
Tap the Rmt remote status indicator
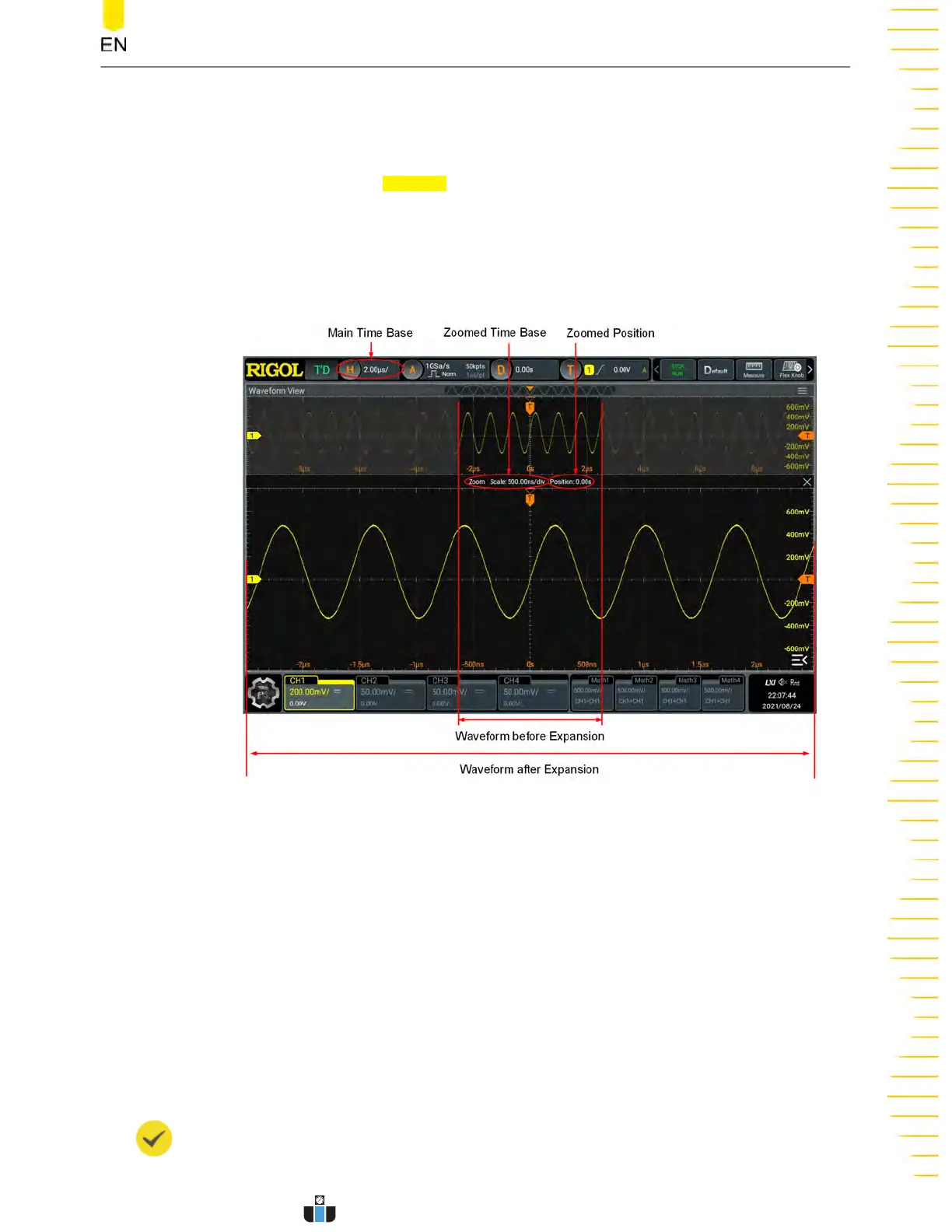tap(795, 683)
